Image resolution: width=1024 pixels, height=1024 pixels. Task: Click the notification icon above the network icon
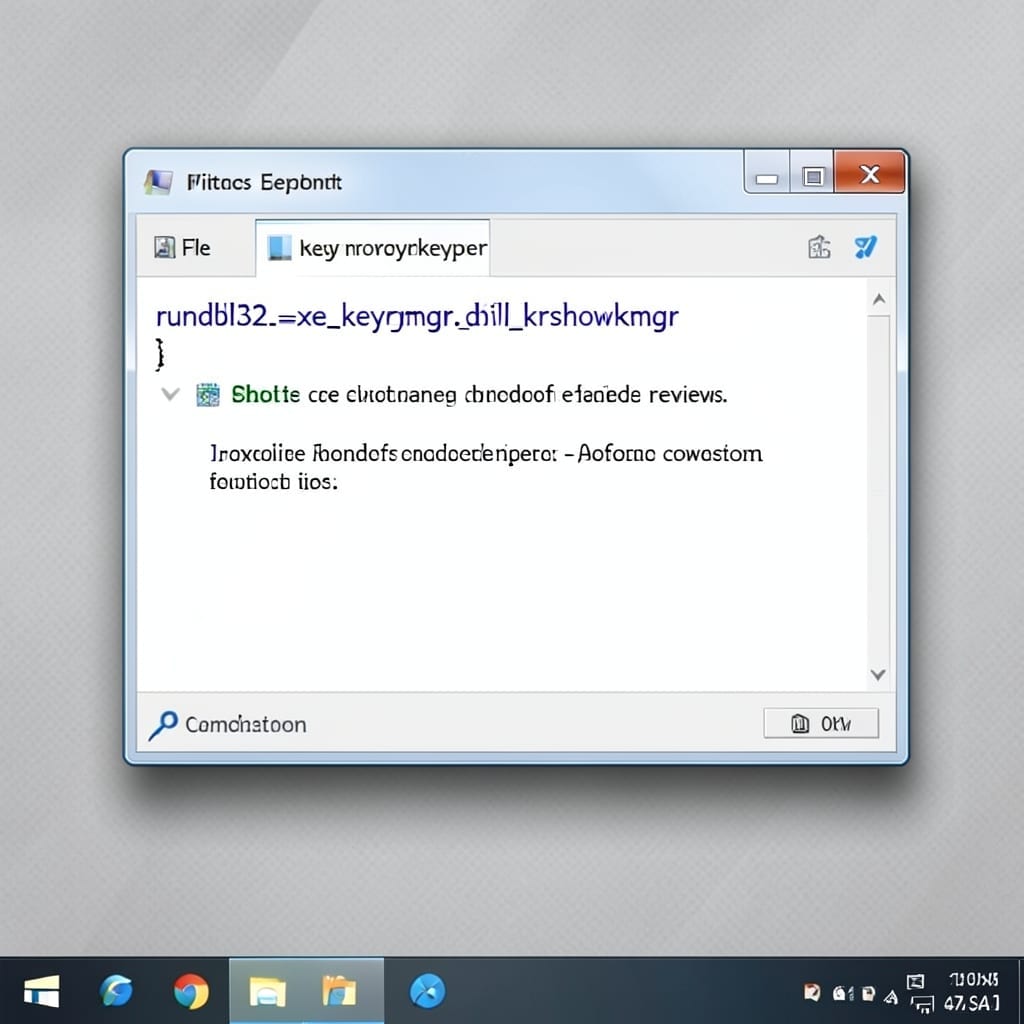tap(916, 981)
